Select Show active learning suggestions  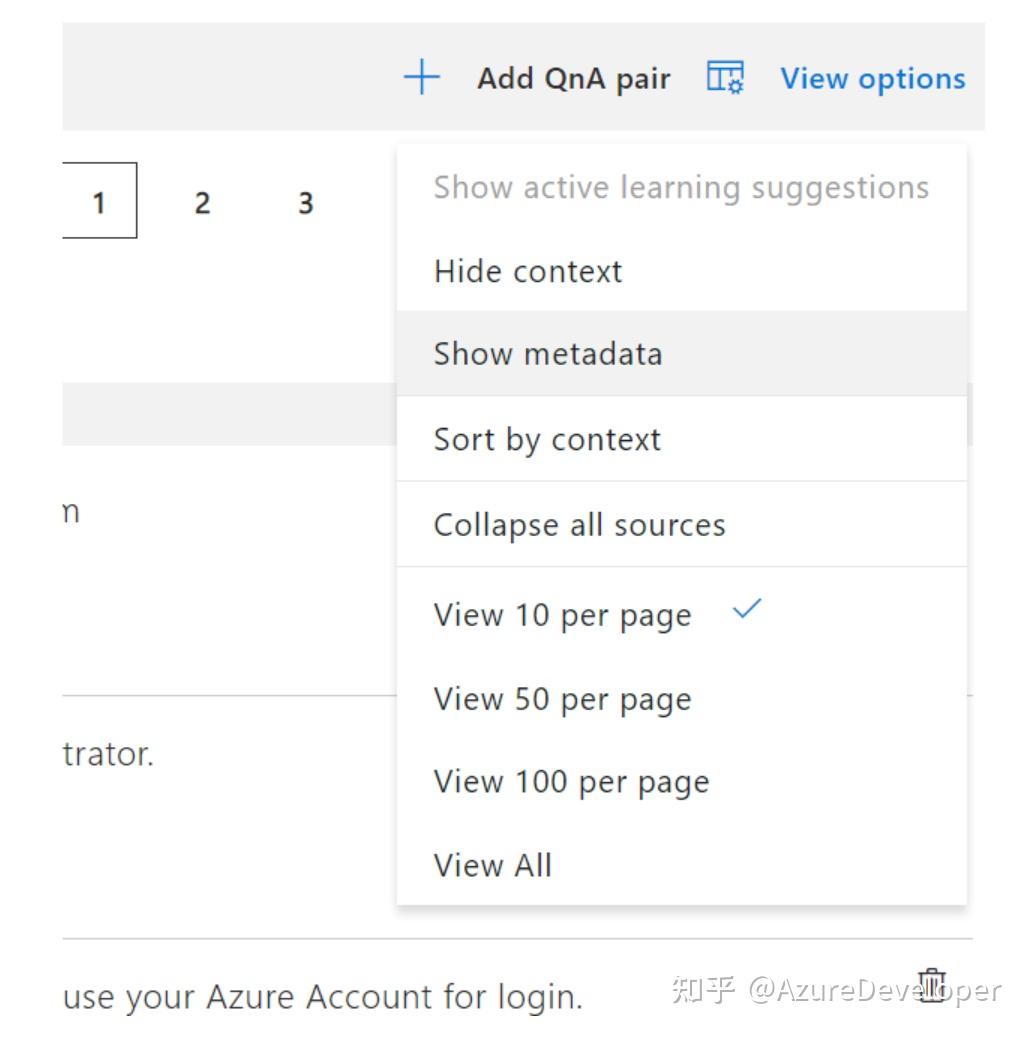point(681,188)
